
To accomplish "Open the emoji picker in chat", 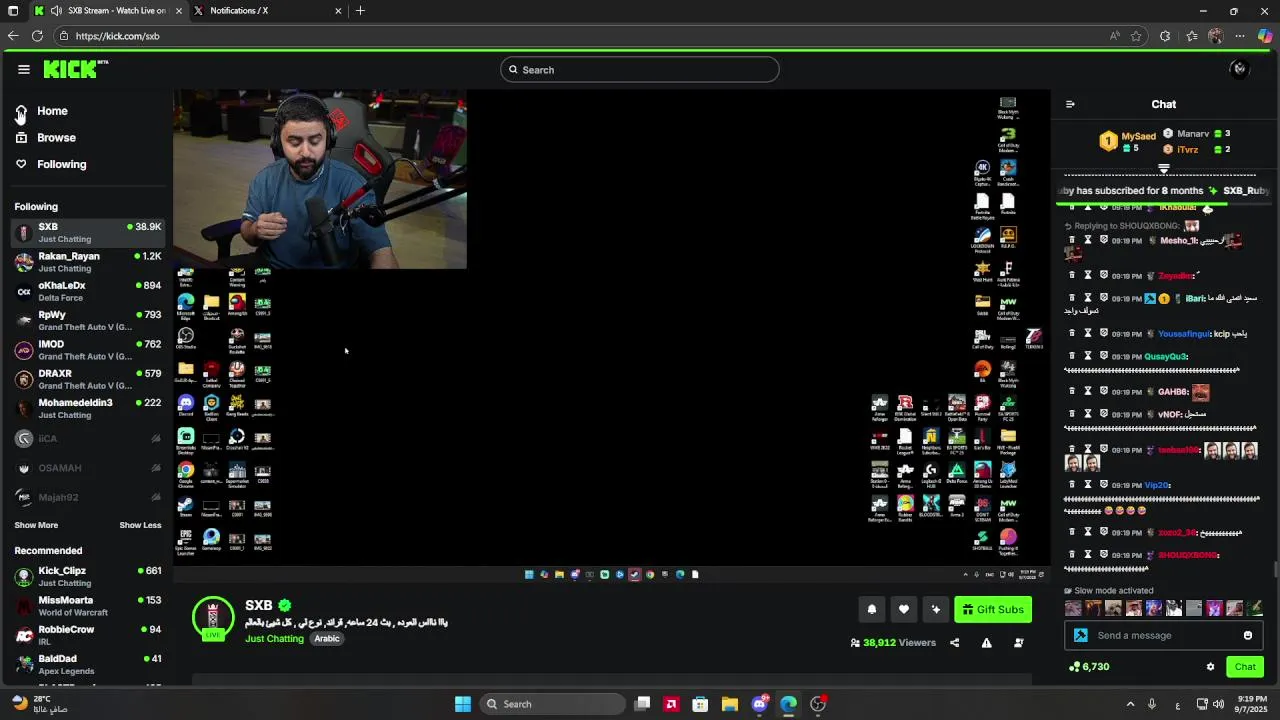I will point(1248,635).
